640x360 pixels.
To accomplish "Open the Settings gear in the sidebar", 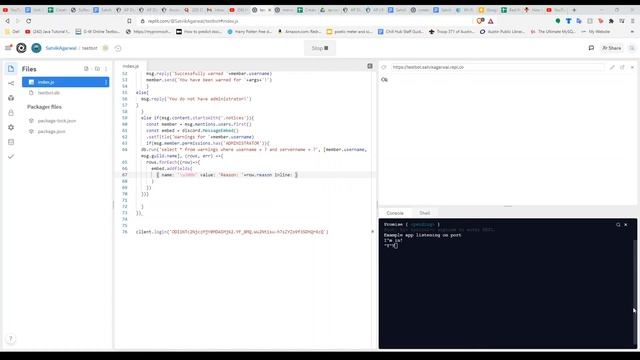I will pyautogui.click(x=11, y=127).
